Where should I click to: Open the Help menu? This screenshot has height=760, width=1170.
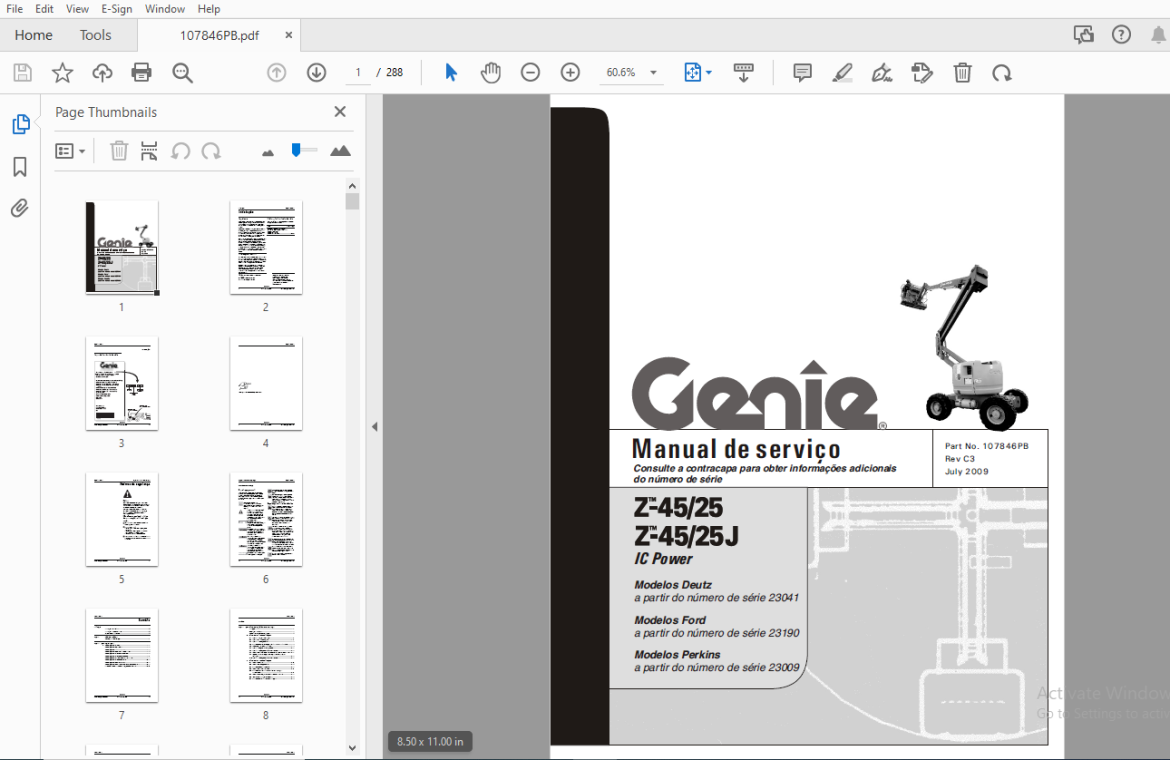[x=209, y=9]
